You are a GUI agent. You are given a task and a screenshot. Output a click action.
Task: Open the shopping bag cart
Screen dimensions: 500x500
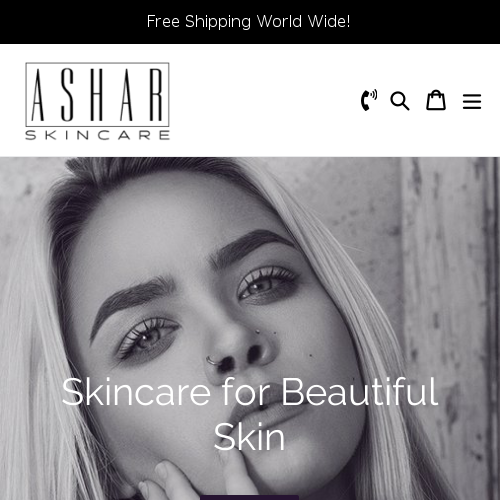[436, 100]
